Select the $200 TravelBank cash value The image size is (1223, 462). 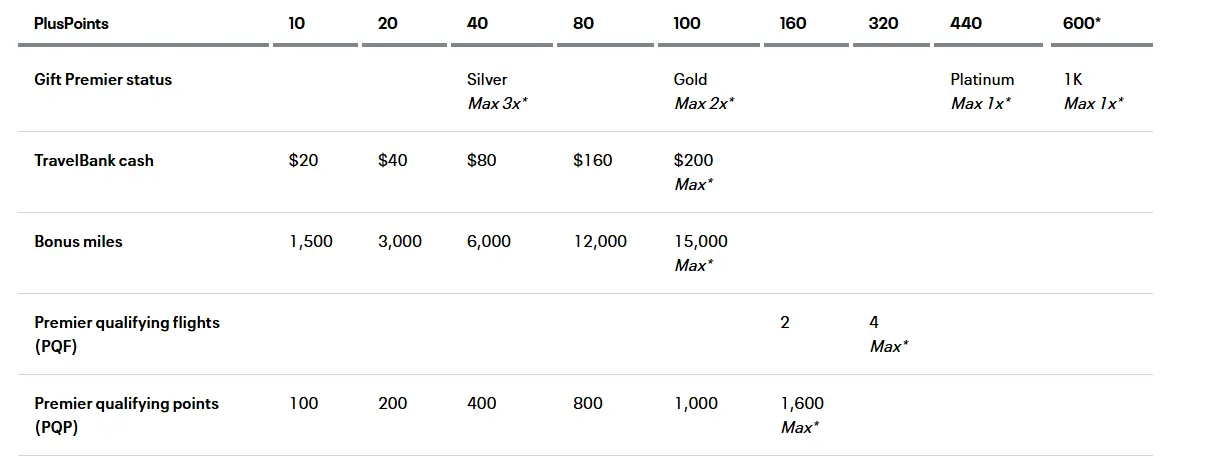tap(693, 160)
